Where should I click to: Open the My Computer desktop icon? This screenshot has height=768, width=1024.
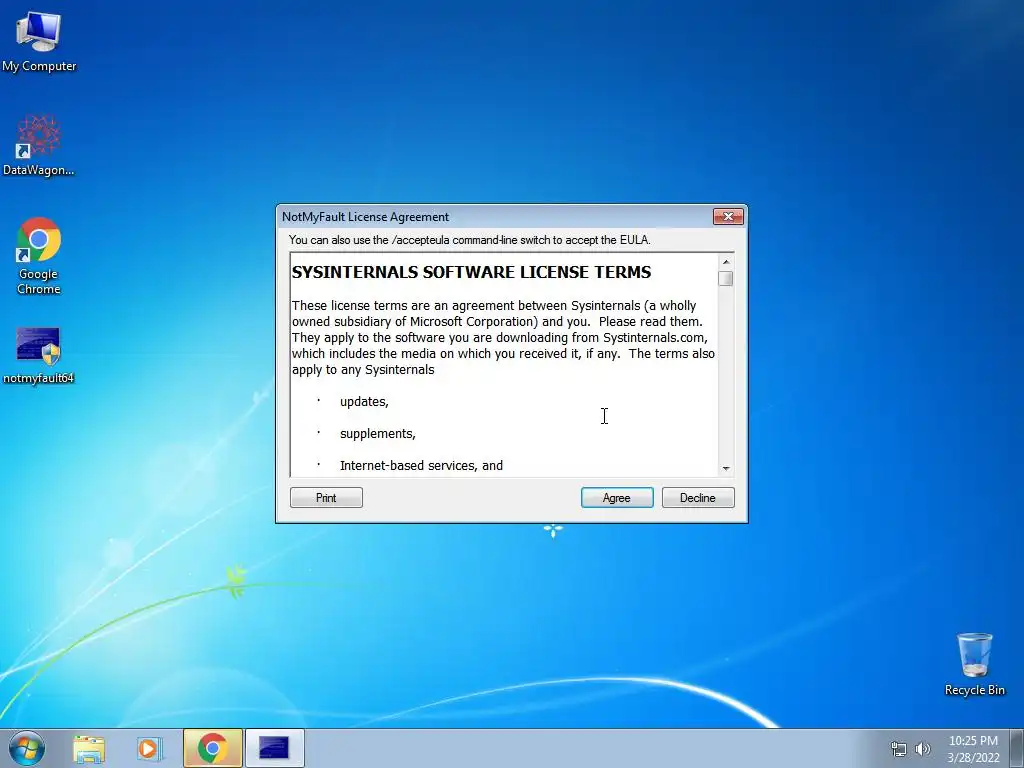click(39, 40)
